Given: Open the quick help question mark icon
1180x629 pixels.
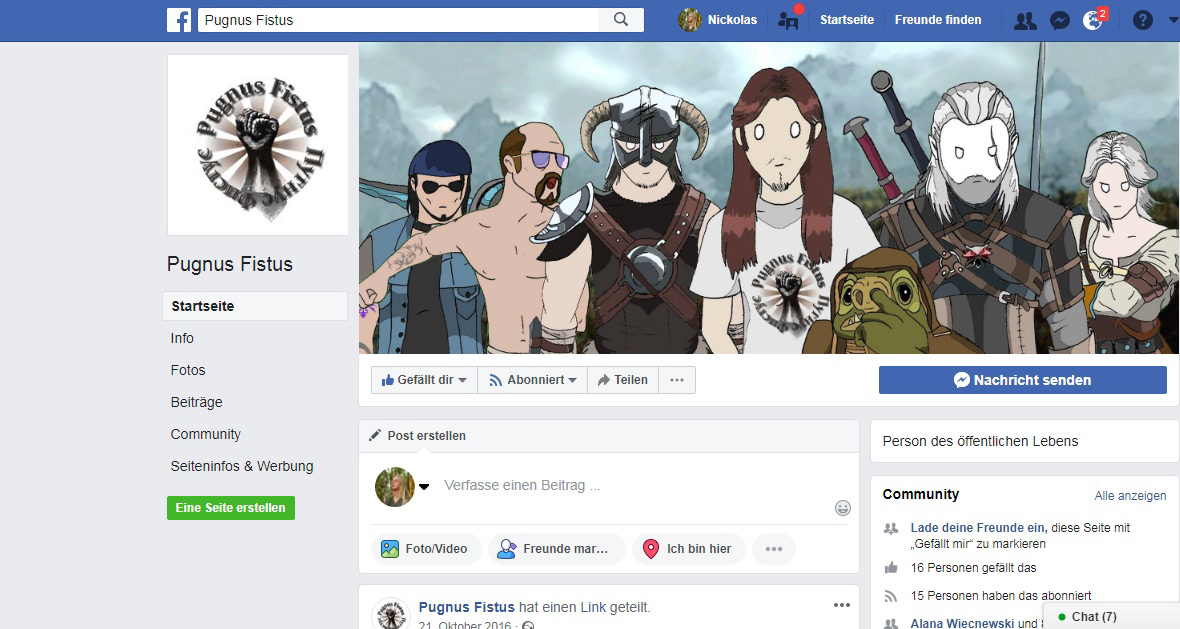Looking at the screenshot, I should (1142, 20).
